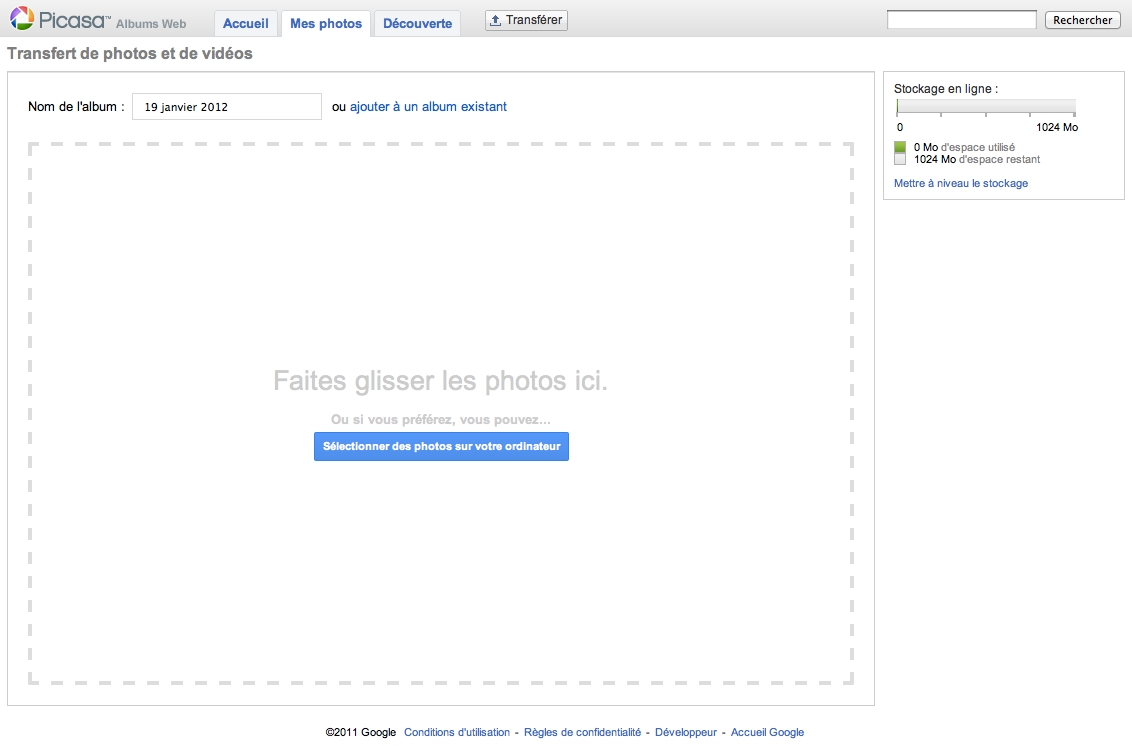
Task: Click the album name input field
Action: coord(227,107)
